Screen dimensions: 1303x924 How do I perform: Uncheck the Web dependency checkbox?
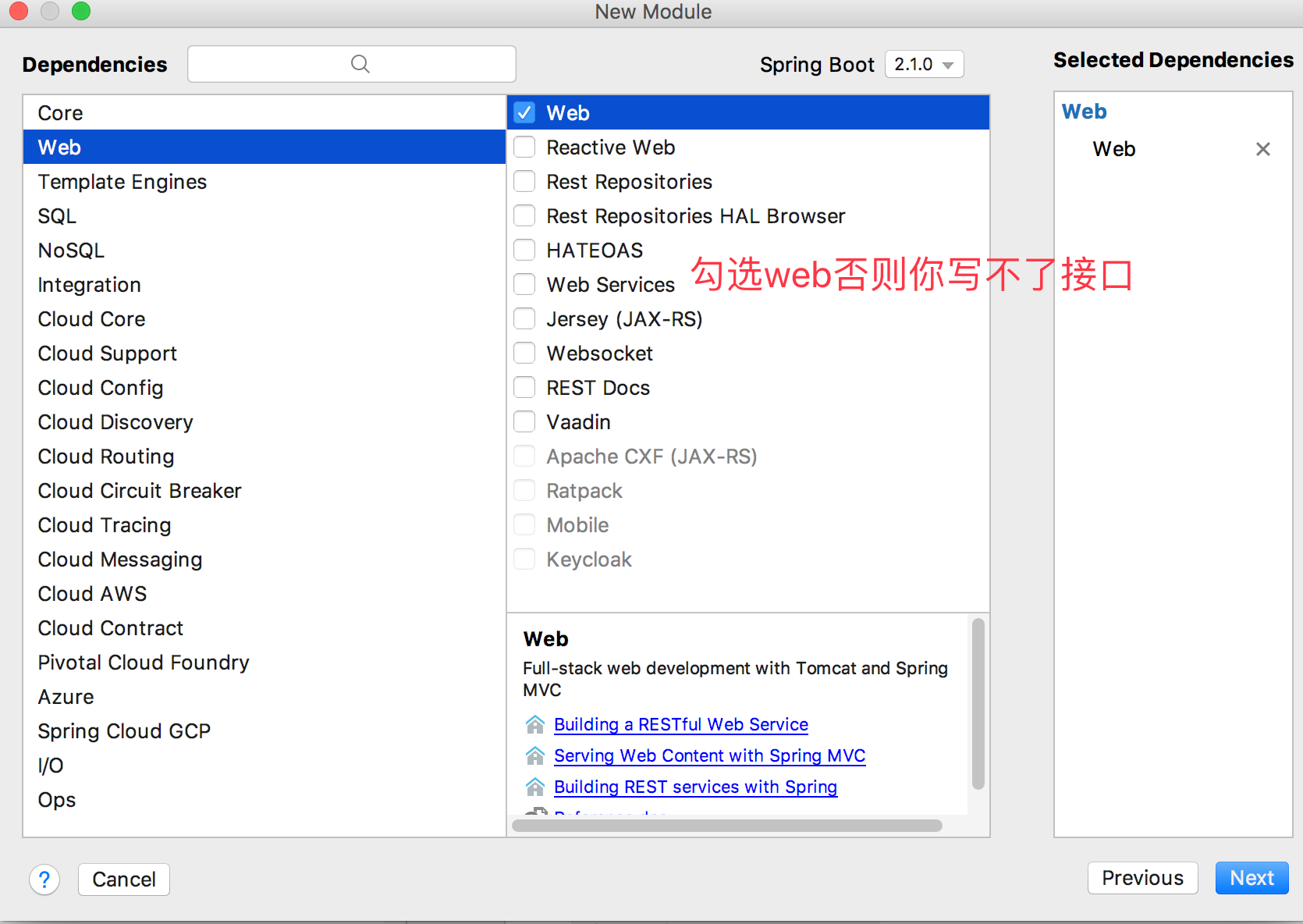(x=524, y=112)
